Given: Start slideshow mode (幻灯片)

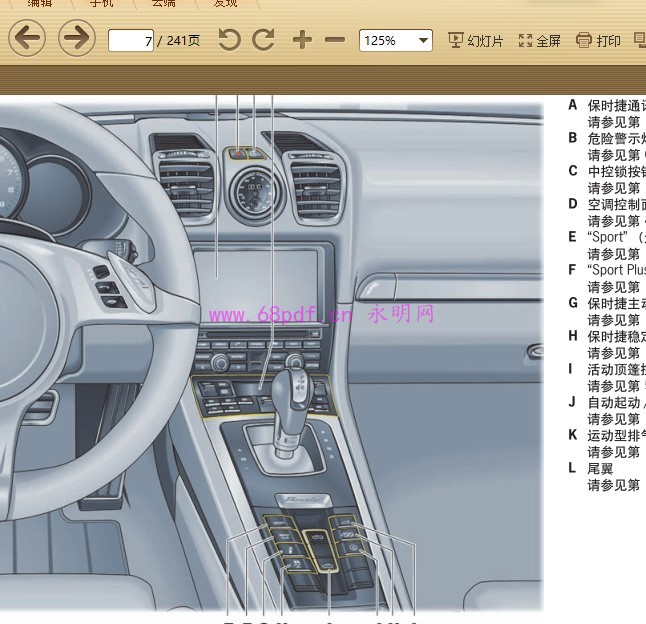Looking at the screenshot, I should [x=476, y=40].
